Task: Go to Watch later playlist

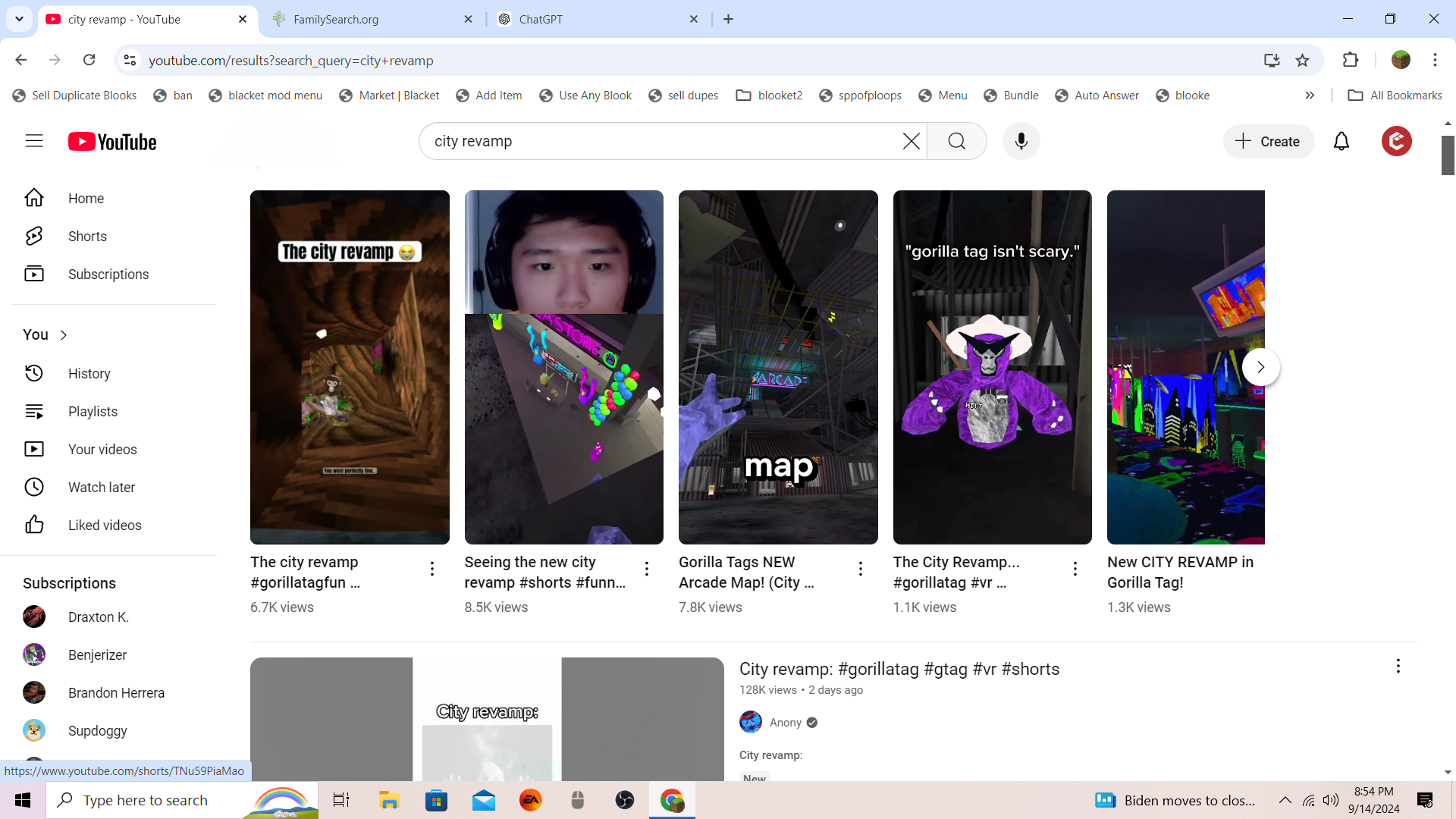Action: [x=101, y=487]
